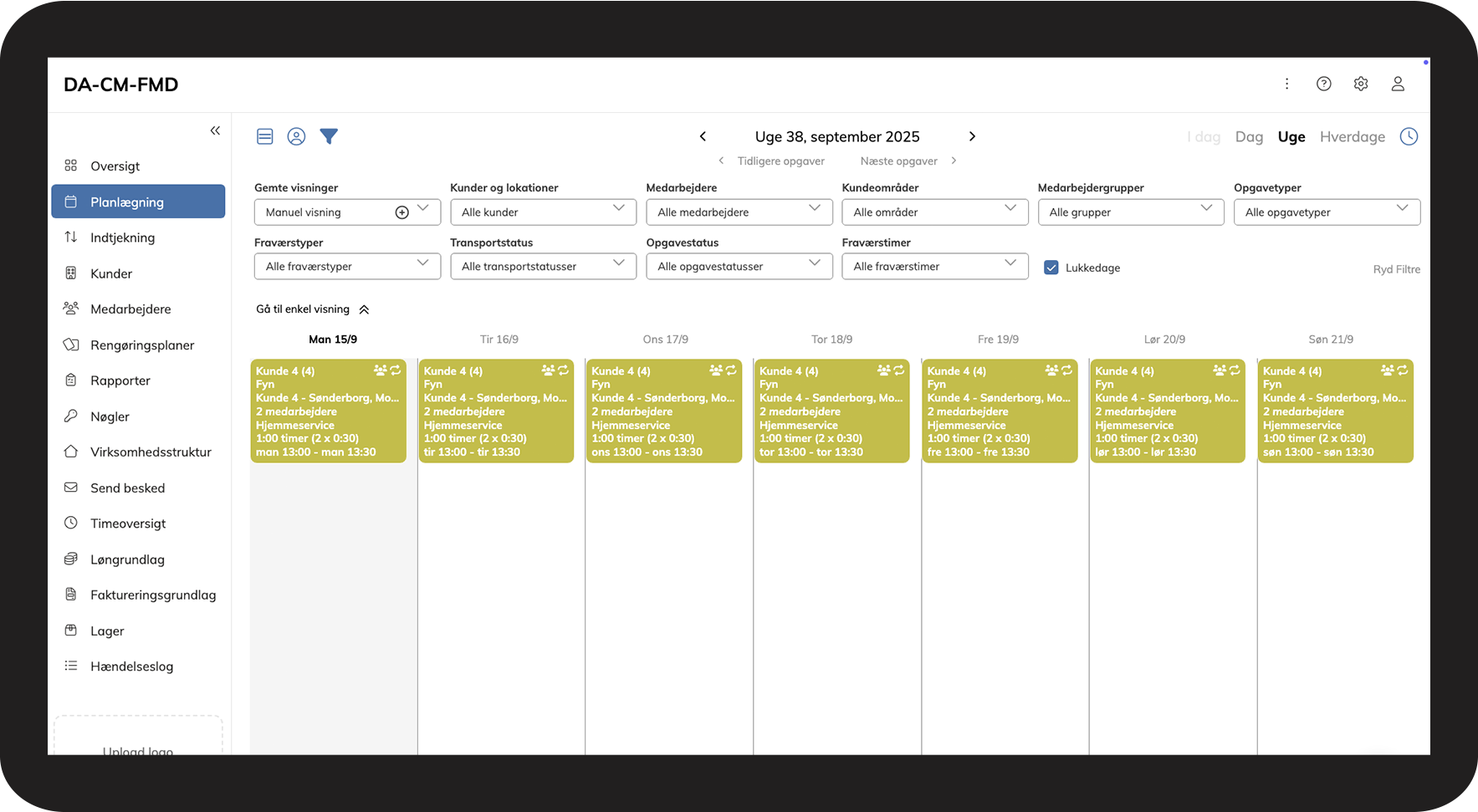Open the settings gear icon

point(1360,84)
